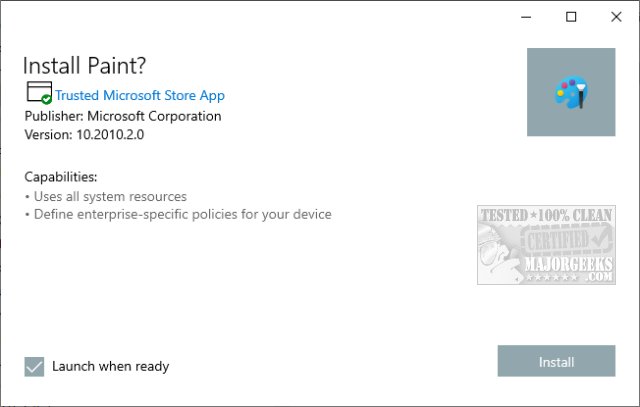Image resolution: width=640 pixels, height=407 pixels.
Task: Maximize the installer window
Action: 571,17
